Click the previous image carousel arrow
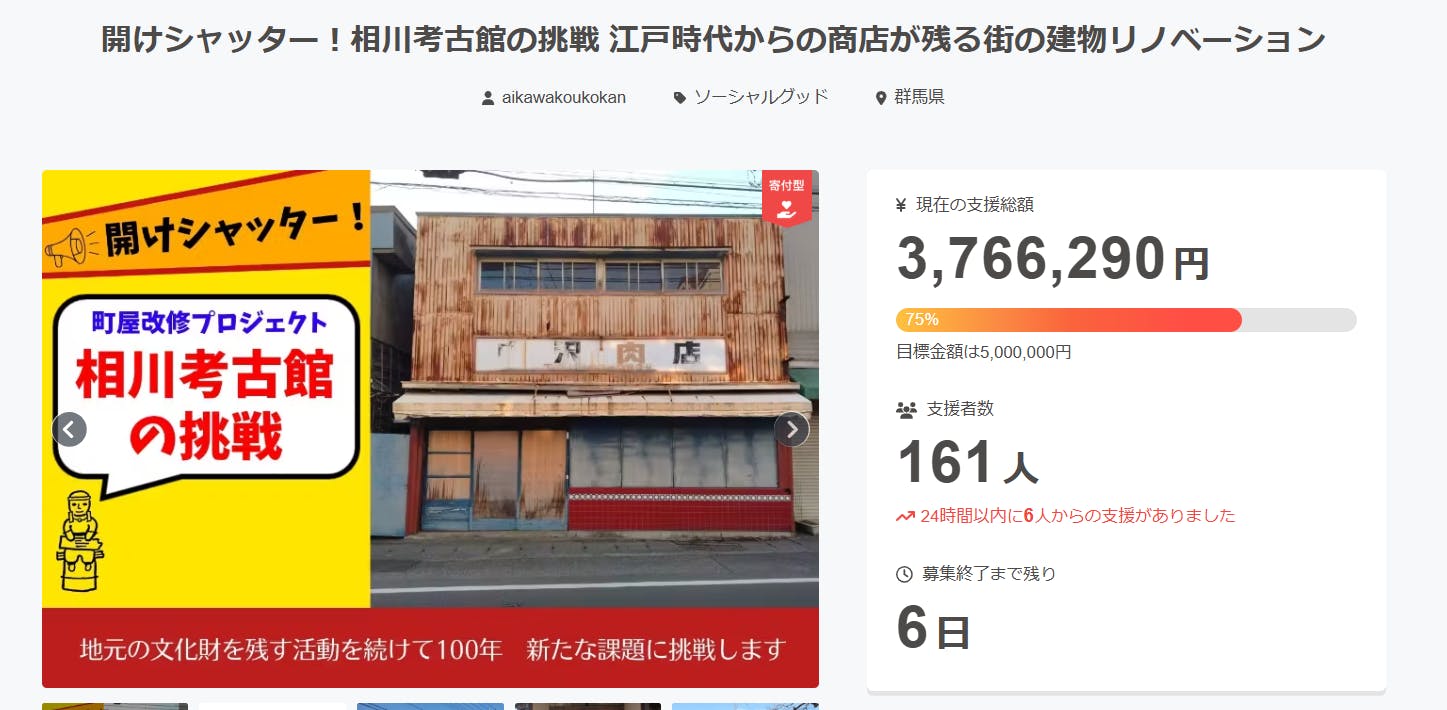This screenshot has width=1447, height=710. 69,429
